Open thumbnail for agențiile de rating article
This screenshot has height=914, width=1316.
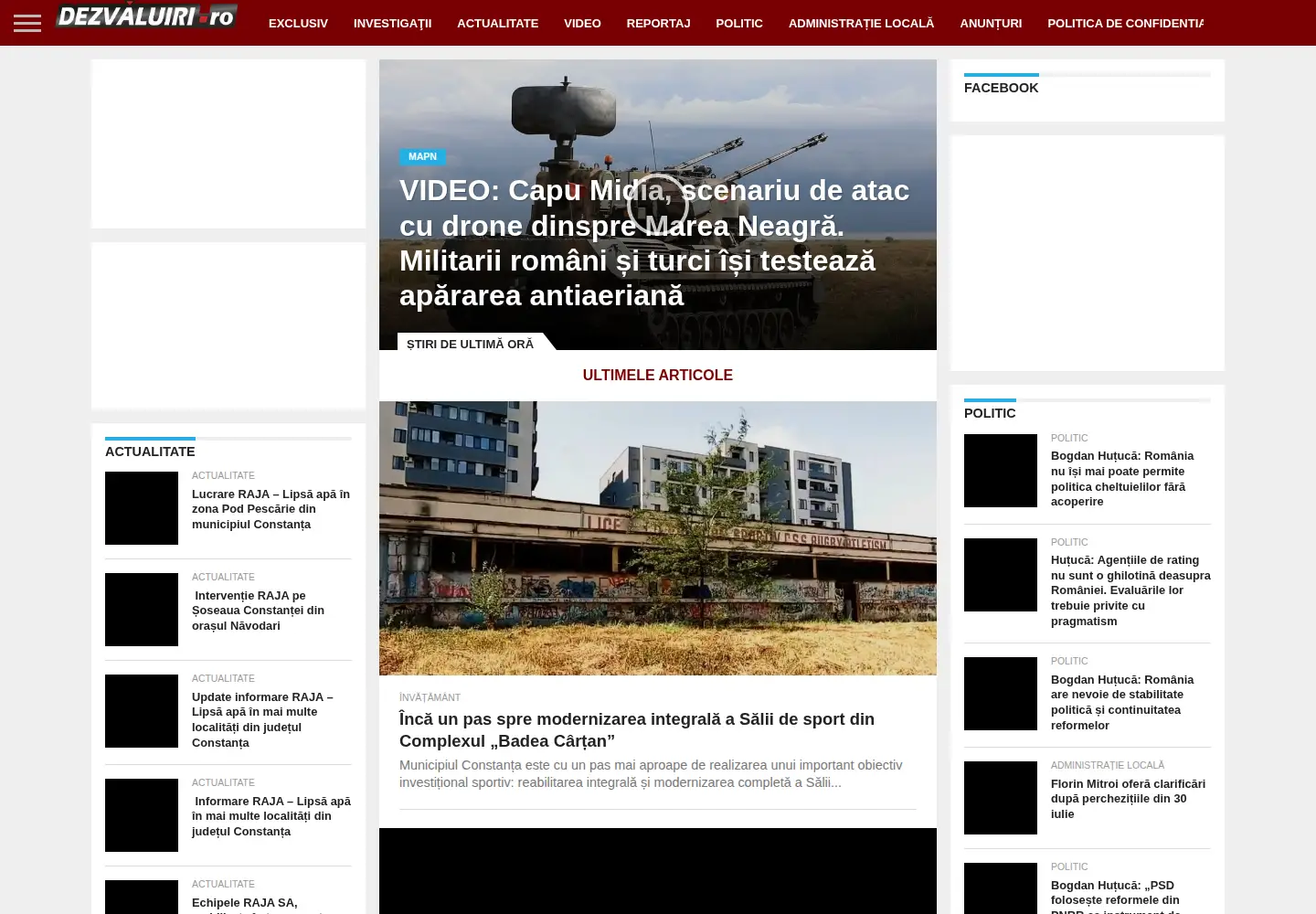(x=1001, y=575)
